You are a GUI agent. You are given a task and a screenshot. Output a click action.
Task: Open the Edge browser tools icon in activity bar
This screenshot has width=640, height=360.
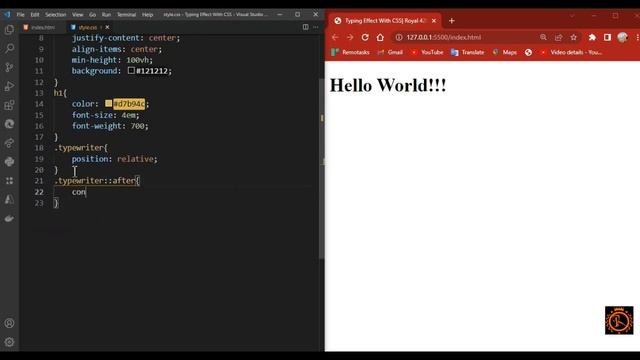(9, 124)
